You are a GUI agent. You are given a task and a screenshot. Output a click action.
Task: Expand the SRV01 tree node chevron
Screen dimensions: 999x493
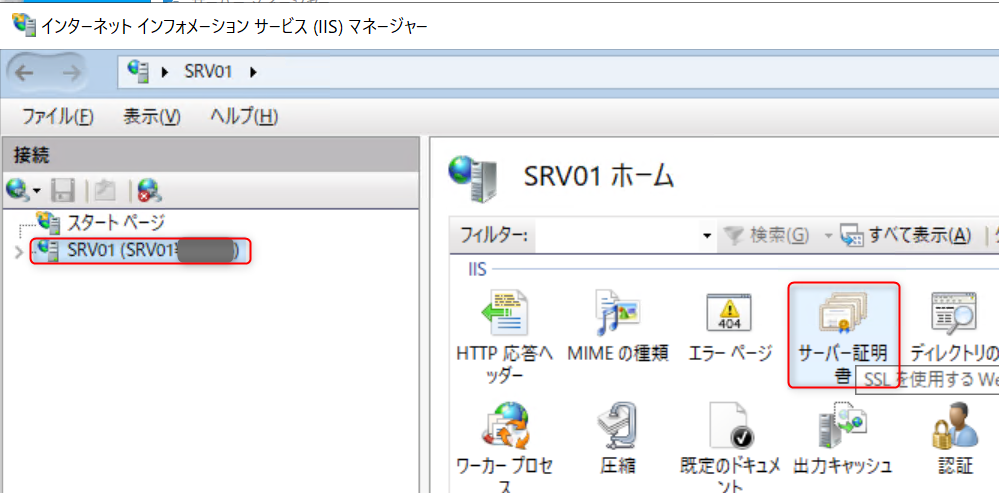click(18, 253)
